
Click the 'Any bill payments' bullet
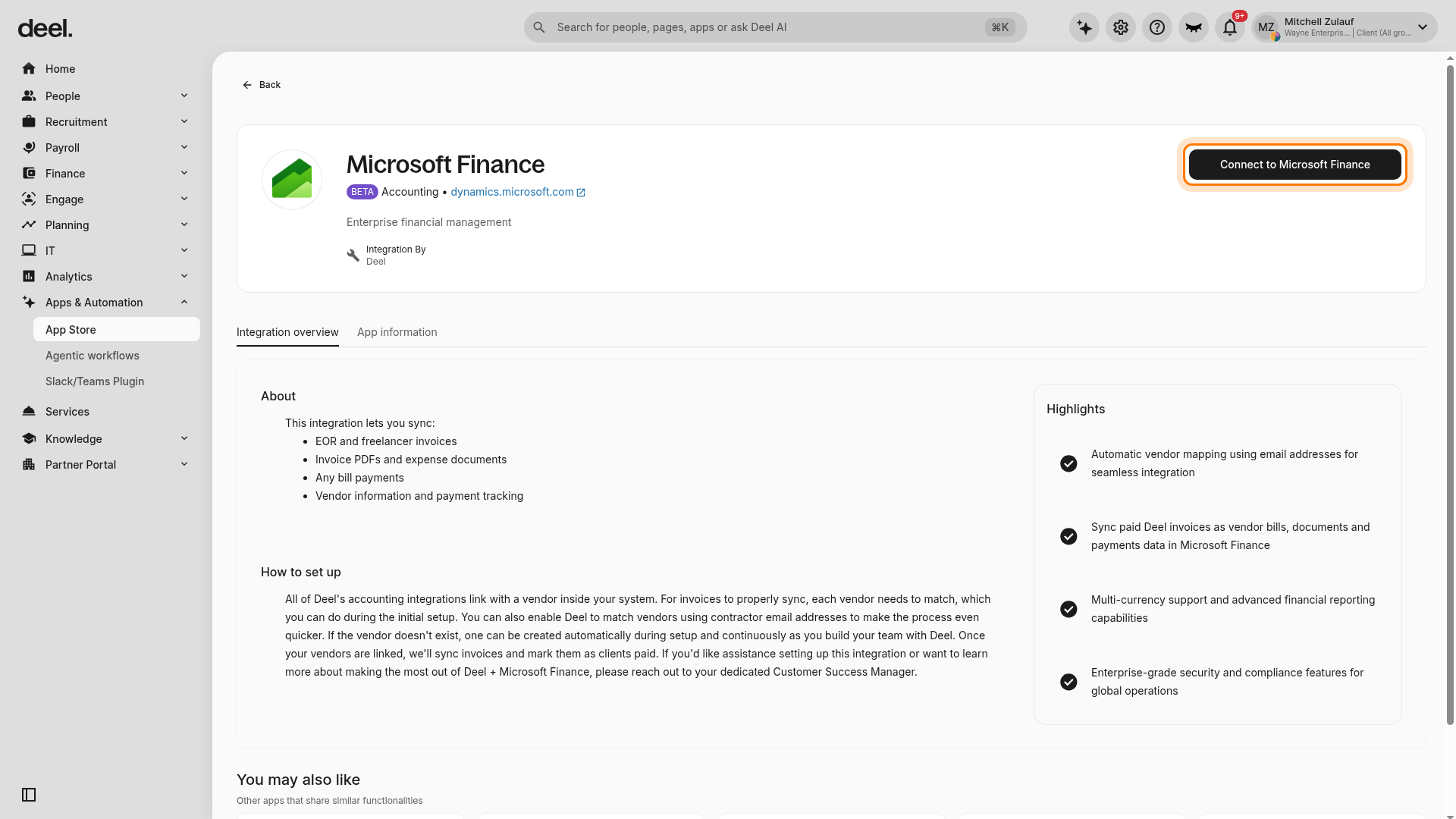coord(359,478)
